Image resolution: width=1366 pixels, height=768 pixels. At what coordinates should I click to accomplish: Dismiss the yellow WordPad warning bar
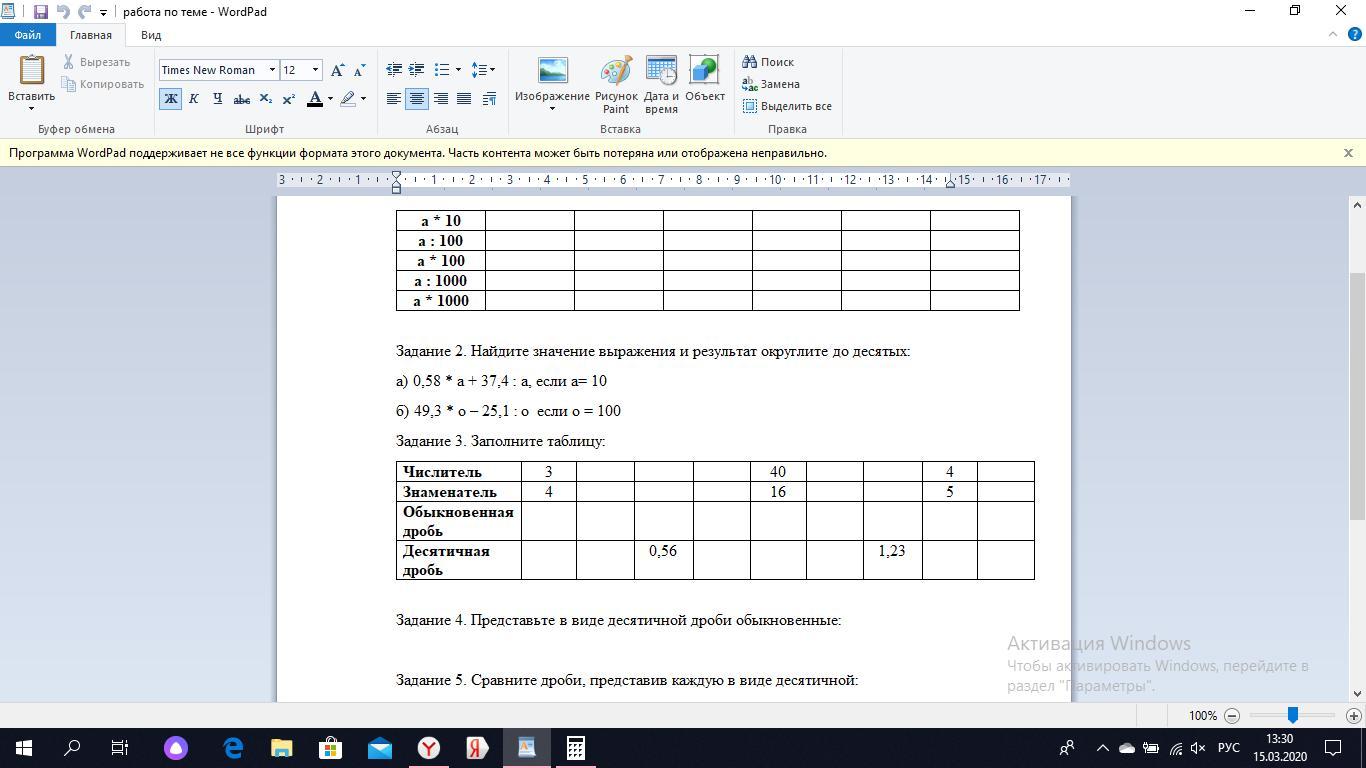click(x=1348, y=153)
